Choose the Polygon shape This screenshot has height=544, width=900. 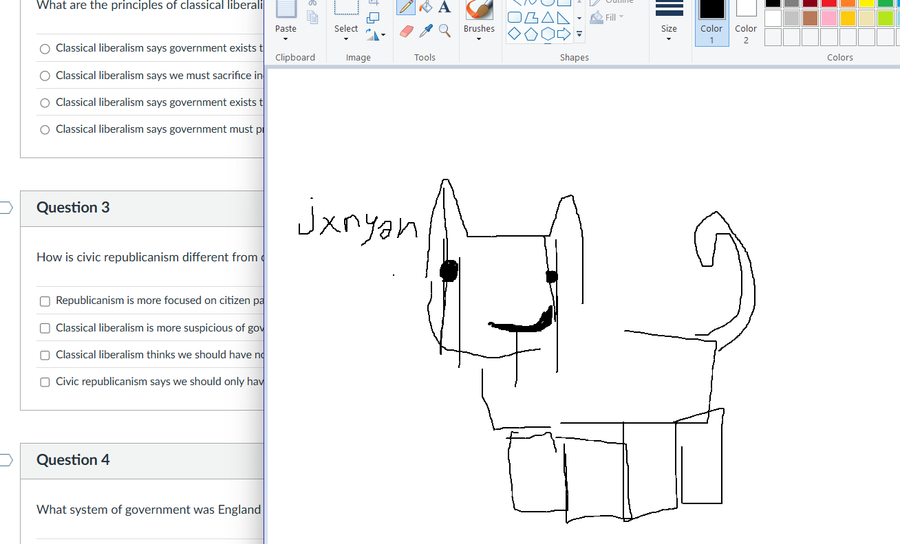coord(531,18)
